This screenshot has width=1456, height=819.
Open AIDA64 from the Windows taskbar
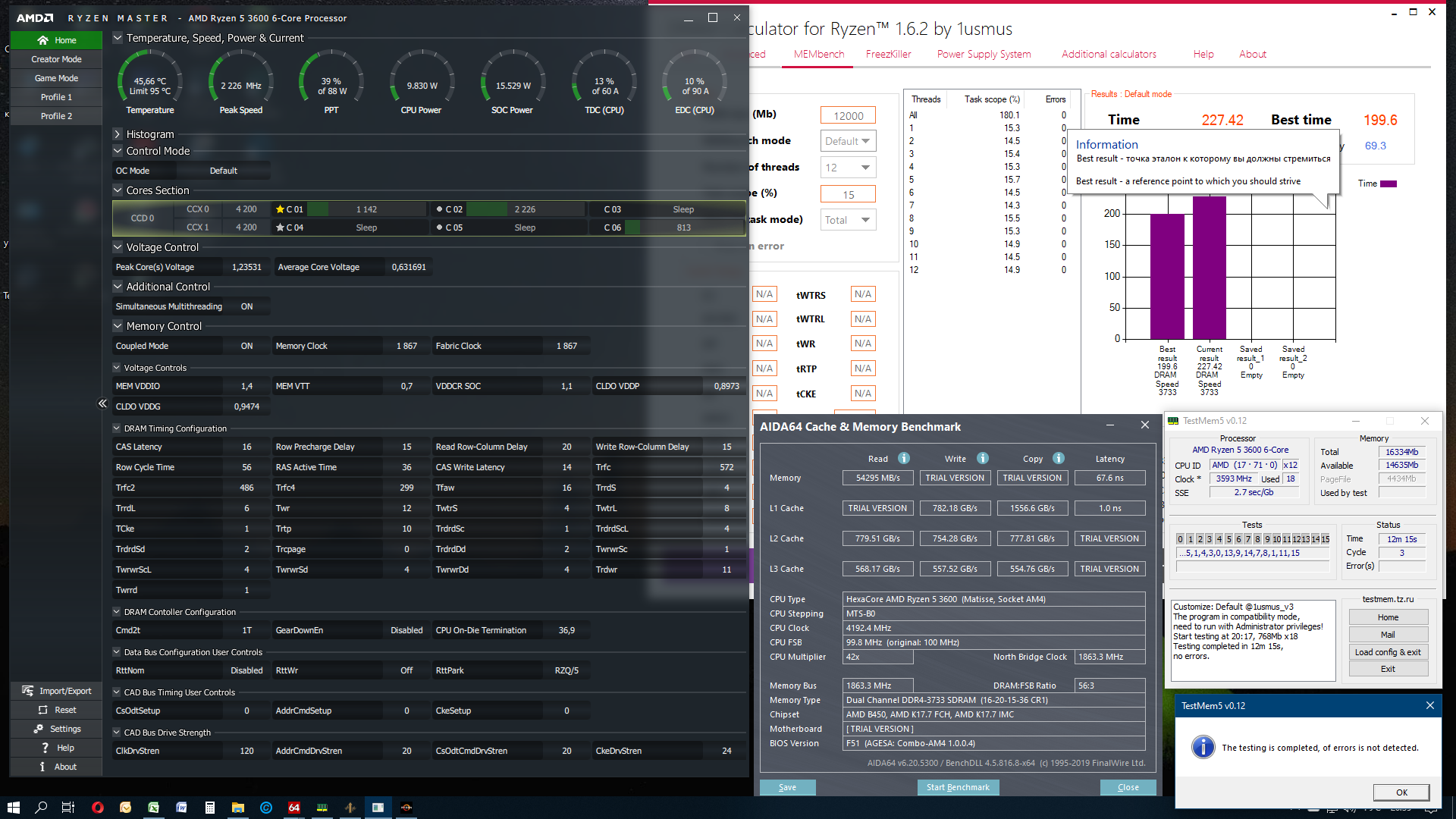293,808
